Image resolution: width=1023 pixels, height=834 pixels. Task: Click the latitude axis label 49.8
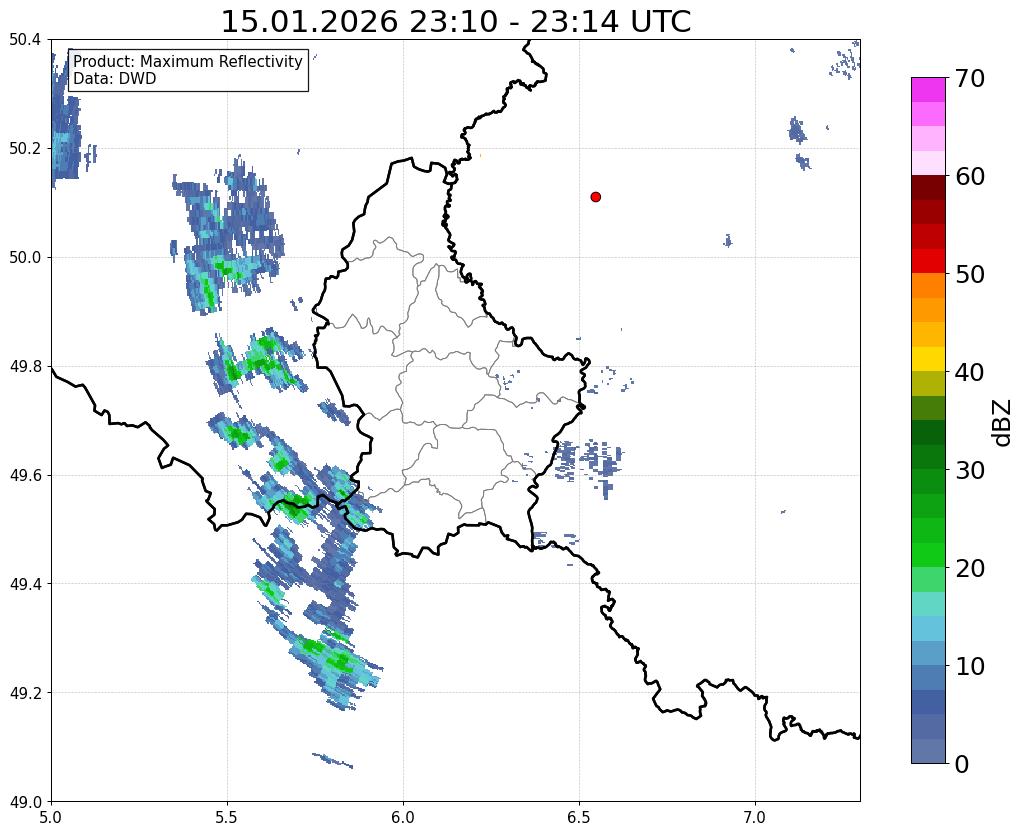pos(25,367)
